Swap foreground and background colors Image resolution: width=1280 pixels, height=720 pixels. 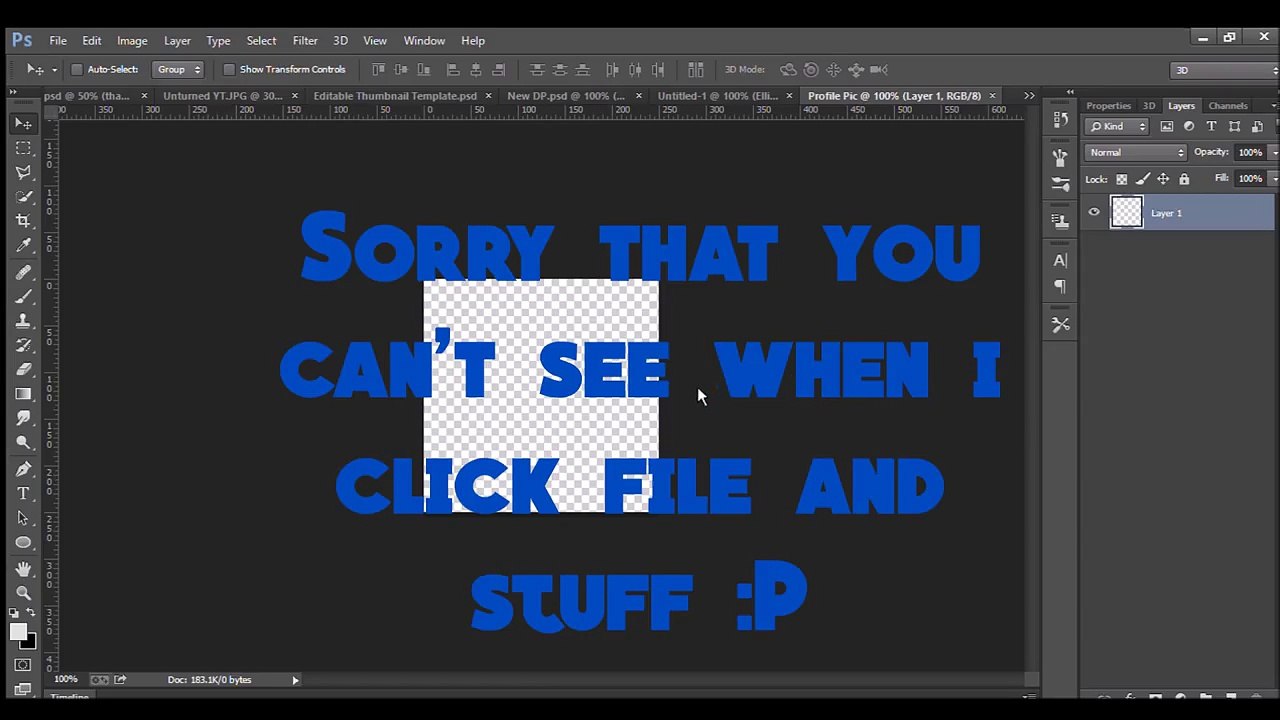[x=32, y=613]
